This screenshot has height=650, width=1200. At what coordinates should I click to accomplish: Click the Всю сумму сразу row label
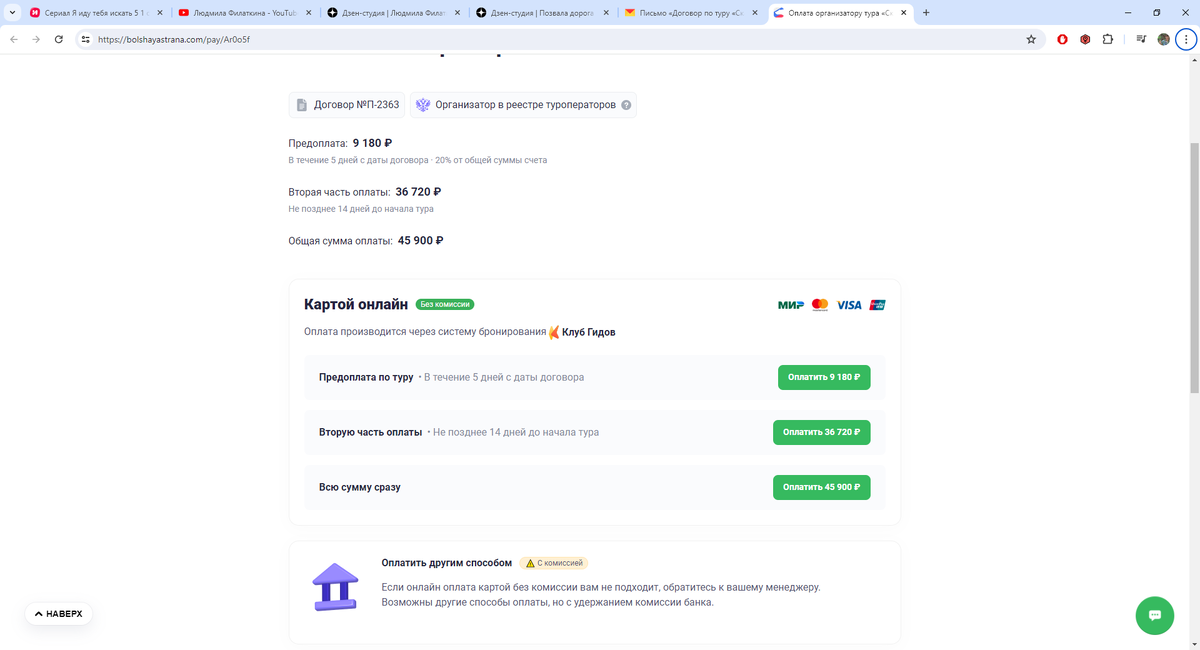(x=360, y=487)
